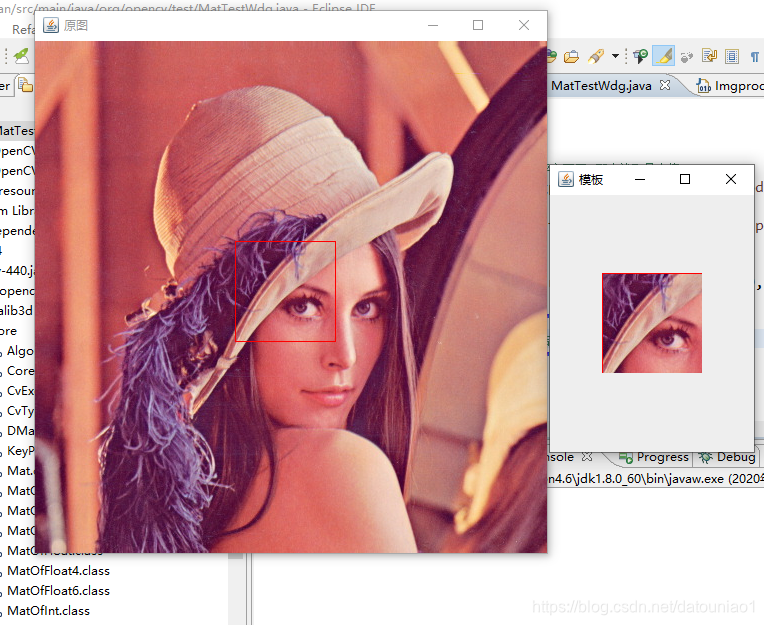Image resolution: width=764 pixels, height=625 pixels.
Task: Click the Search pen-shaped icon in the Eclipse toolbar
Action: click(x=596, y=57)
